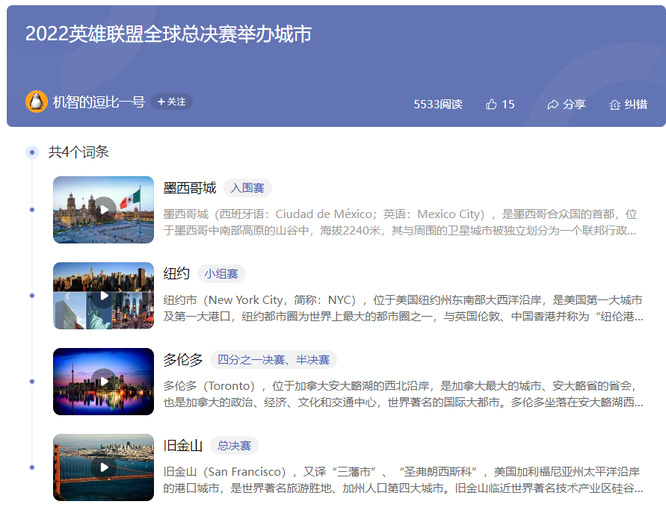Click the 分享 share label
Image resolution: width=666 pixels, height=522 pixels.
click(x=574, y=104)
